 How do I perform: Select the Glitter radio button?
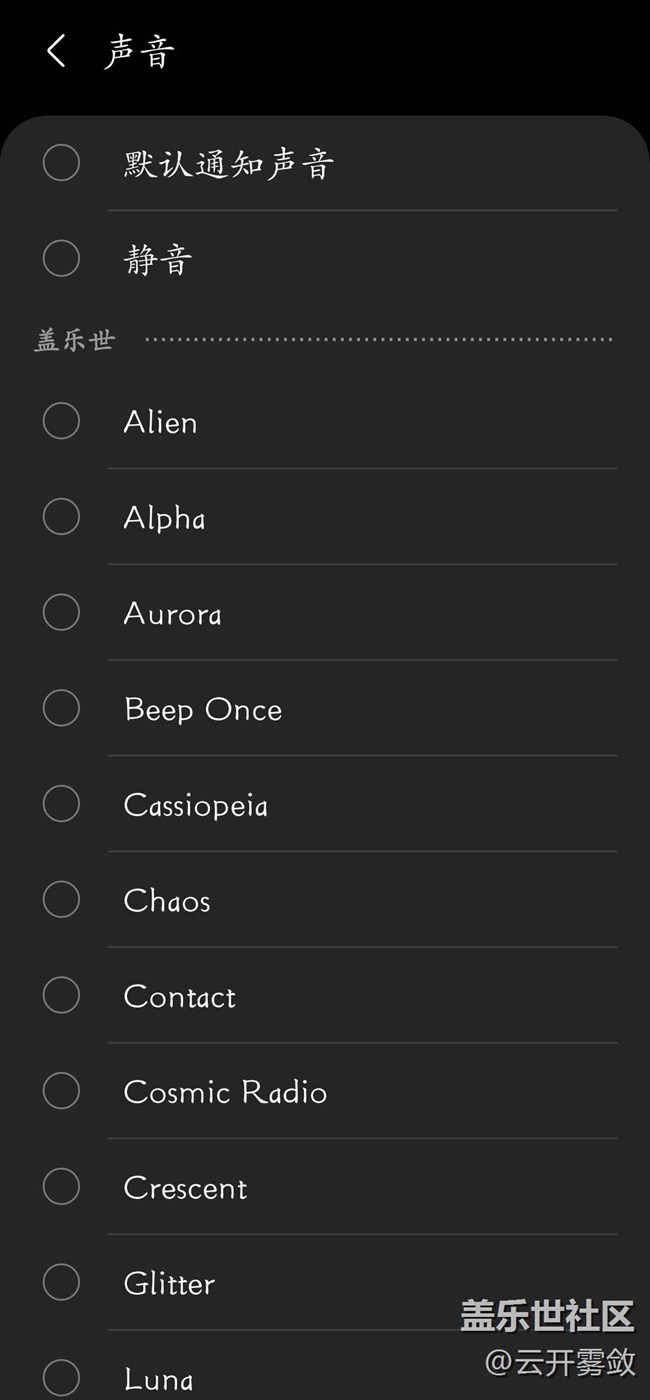point(61,1282)
